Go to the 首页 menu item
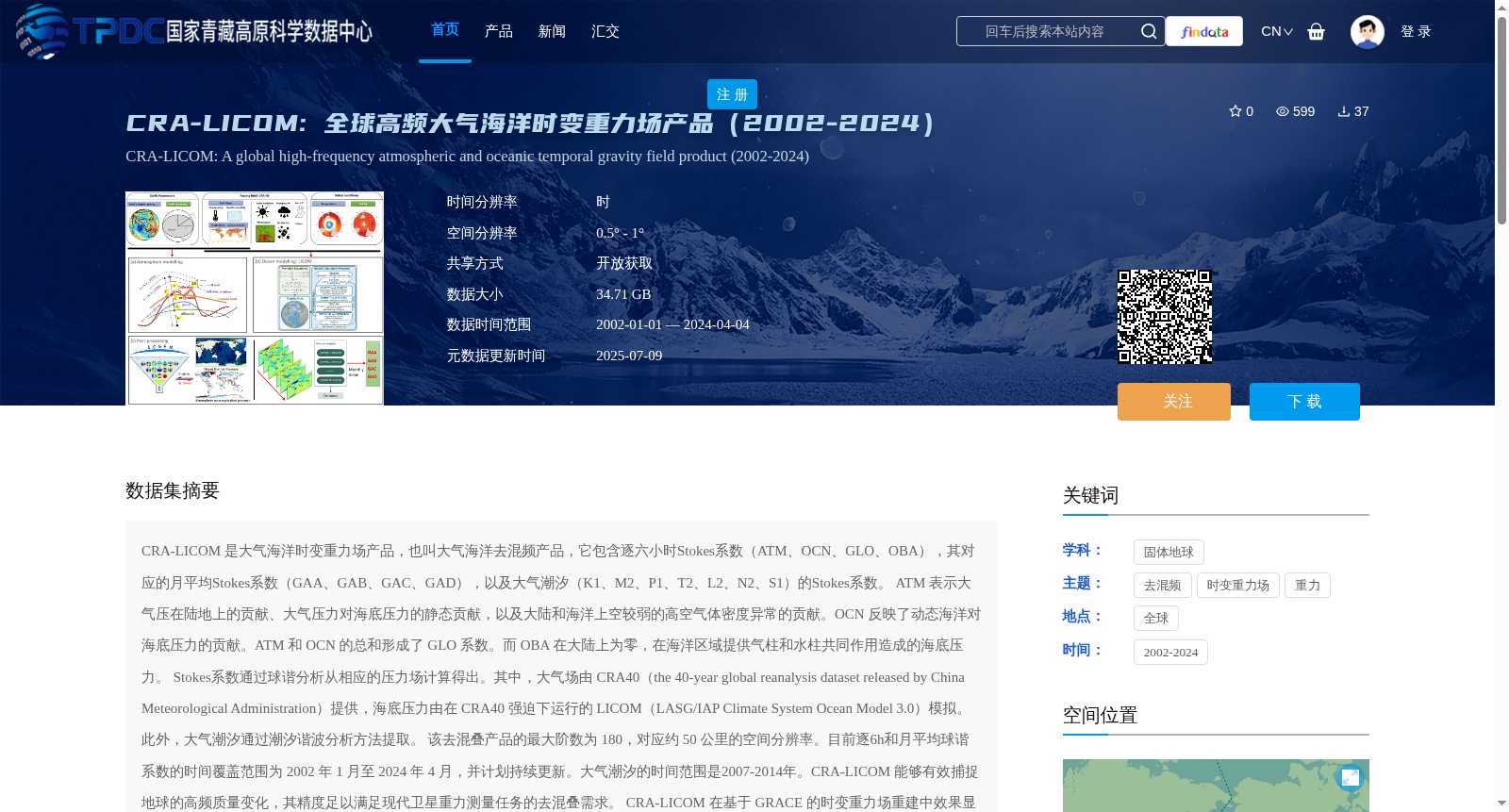This screenshot has height=812, width=1509. 445,30
